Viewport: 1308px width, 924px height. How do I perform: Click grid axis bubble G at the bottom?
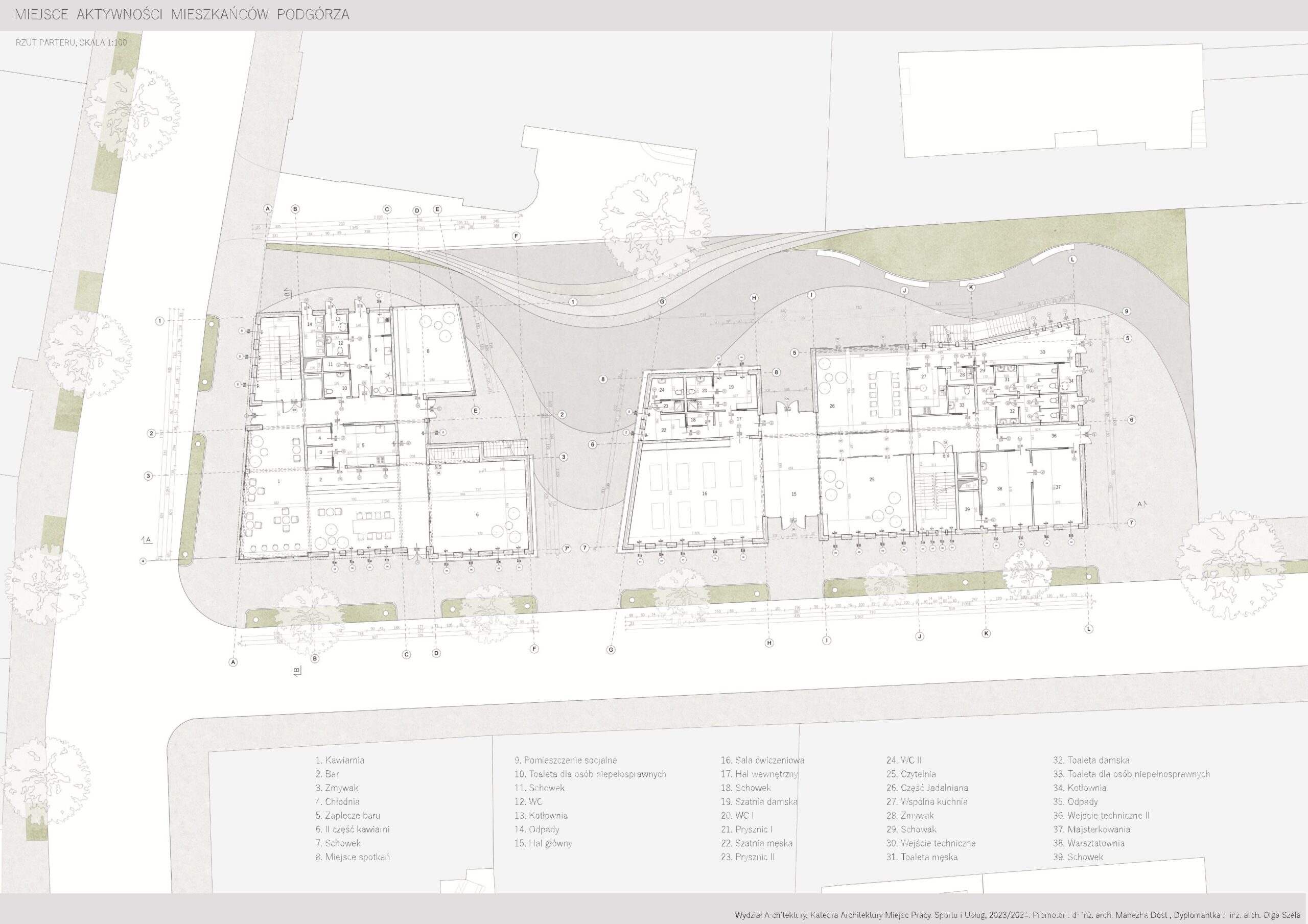(x=611, y=649)
